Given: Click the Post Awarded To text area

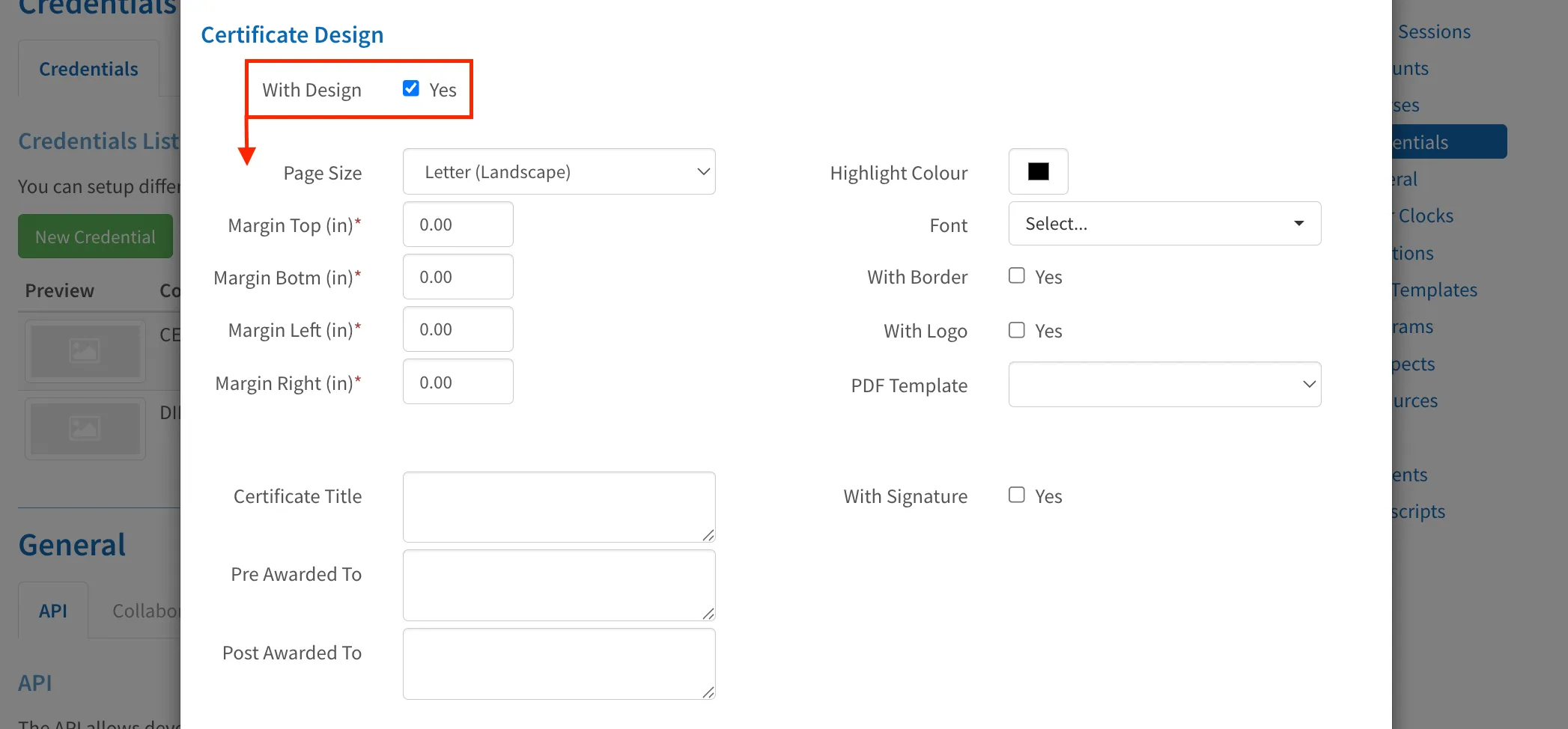Looking at the screenshot, I should point(559,664).
